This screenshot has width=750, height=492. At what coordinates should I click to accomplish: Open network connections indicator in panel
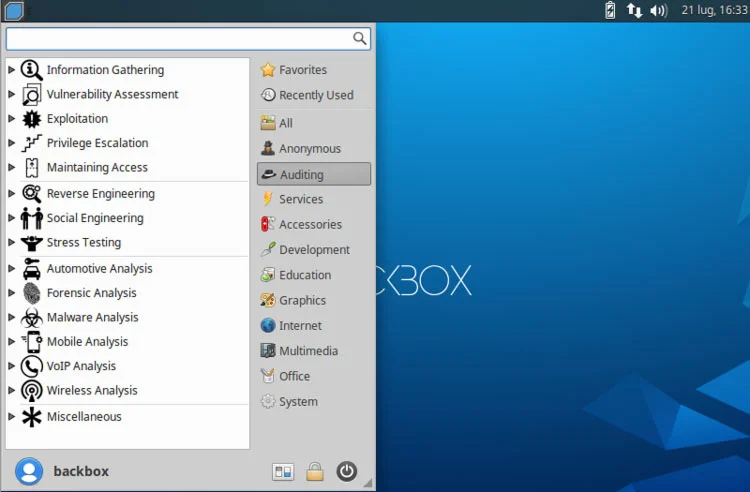coord(634,10)
